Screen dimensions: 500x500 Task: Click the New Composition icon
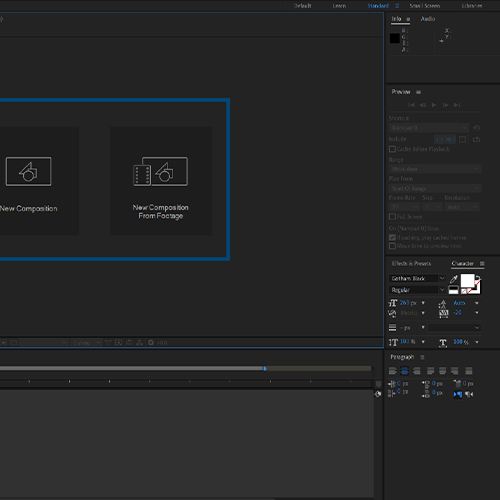pyautogui.click(x=29, y=171)
